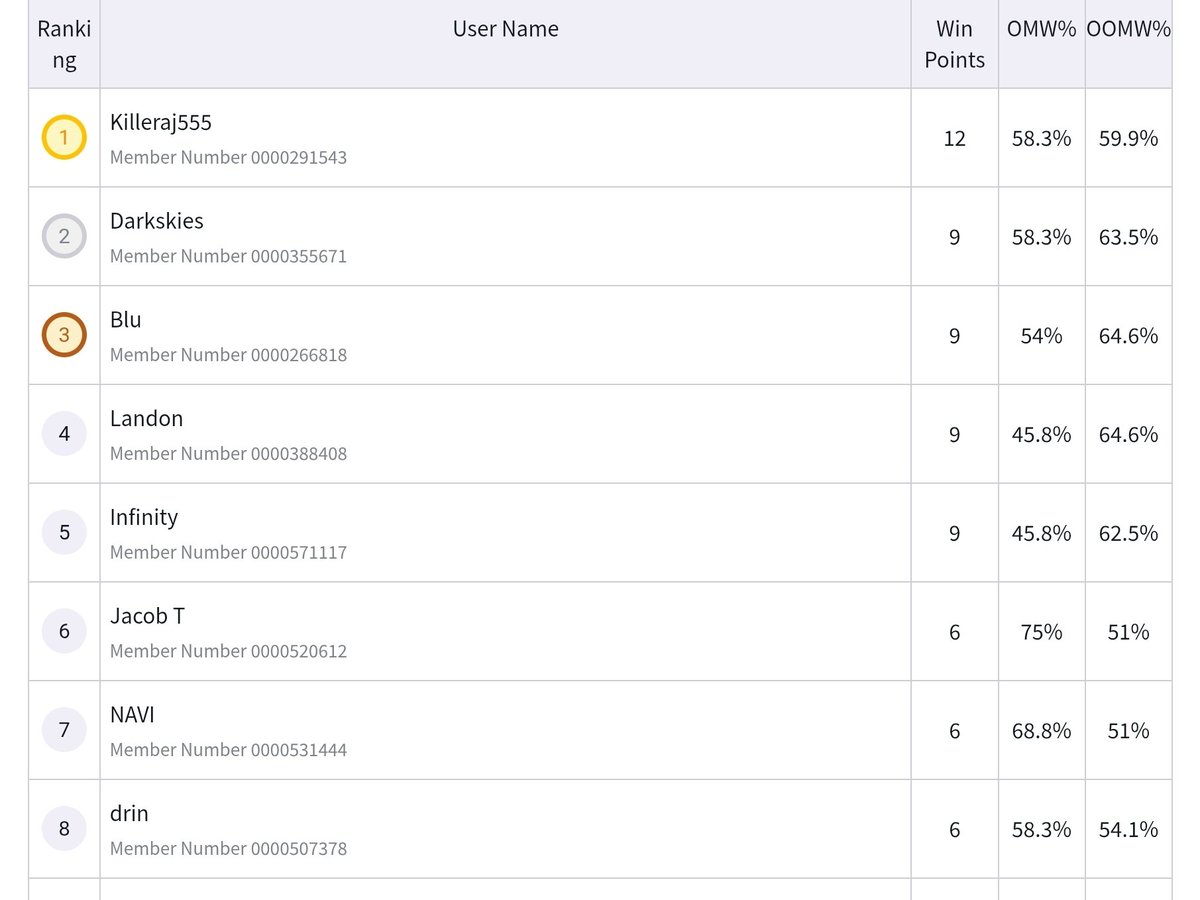
Task: Click Jacob T's OMW% value 75%
Action: click(1041, 632)
